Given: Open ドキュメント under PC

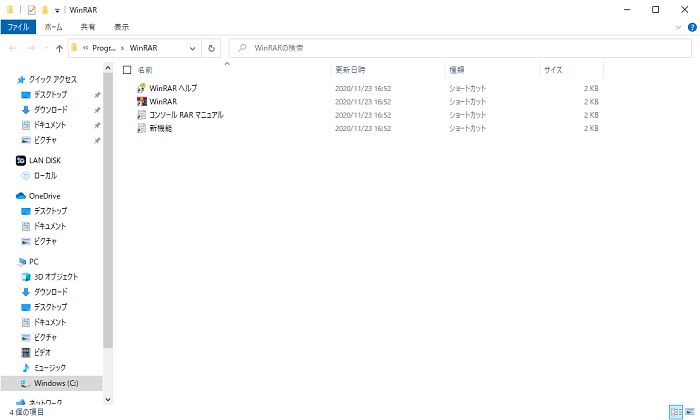Looking at the screenshot, I should (x=50, y=322).
